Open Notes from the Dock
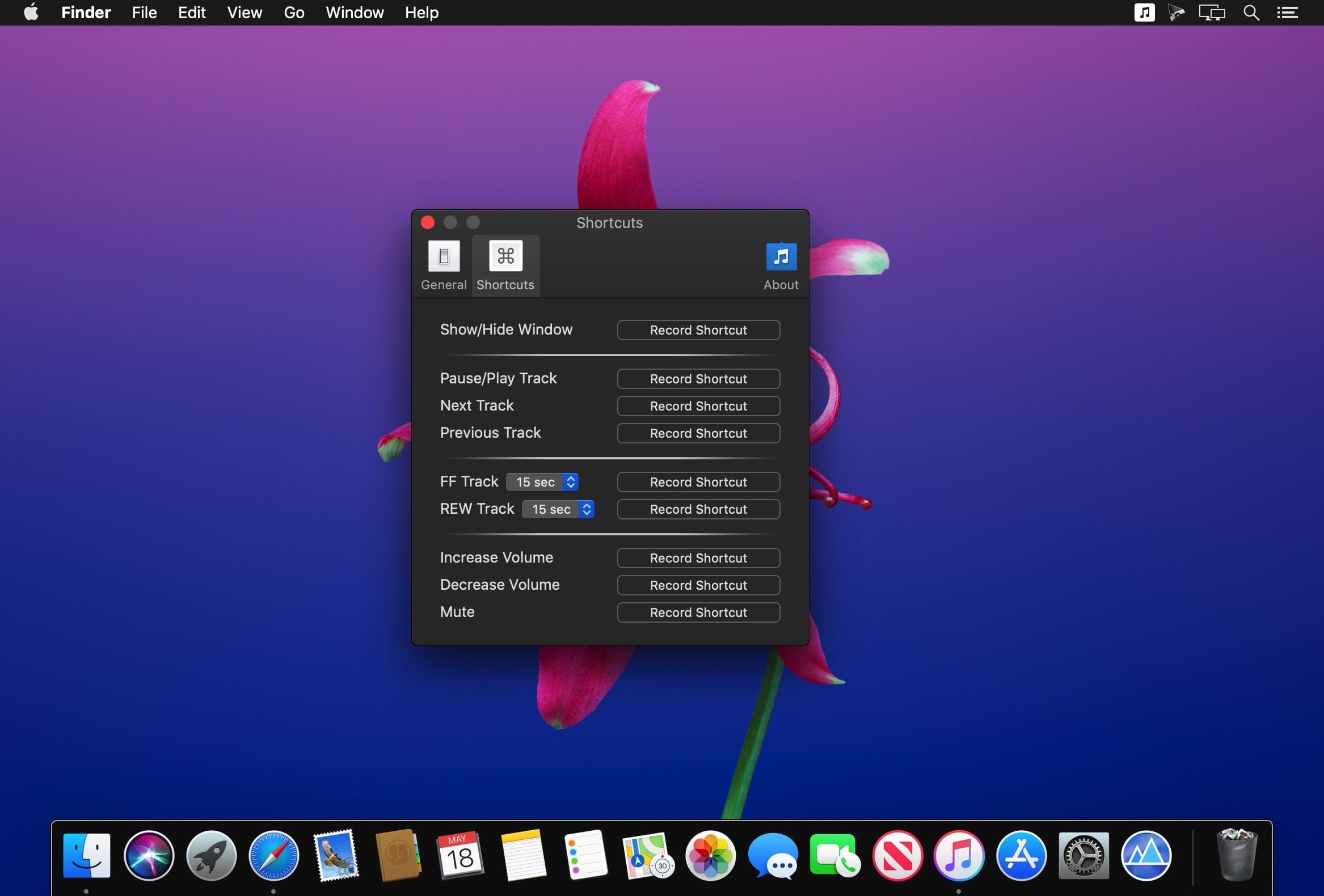1324x896 pixels. coord(523,856)
